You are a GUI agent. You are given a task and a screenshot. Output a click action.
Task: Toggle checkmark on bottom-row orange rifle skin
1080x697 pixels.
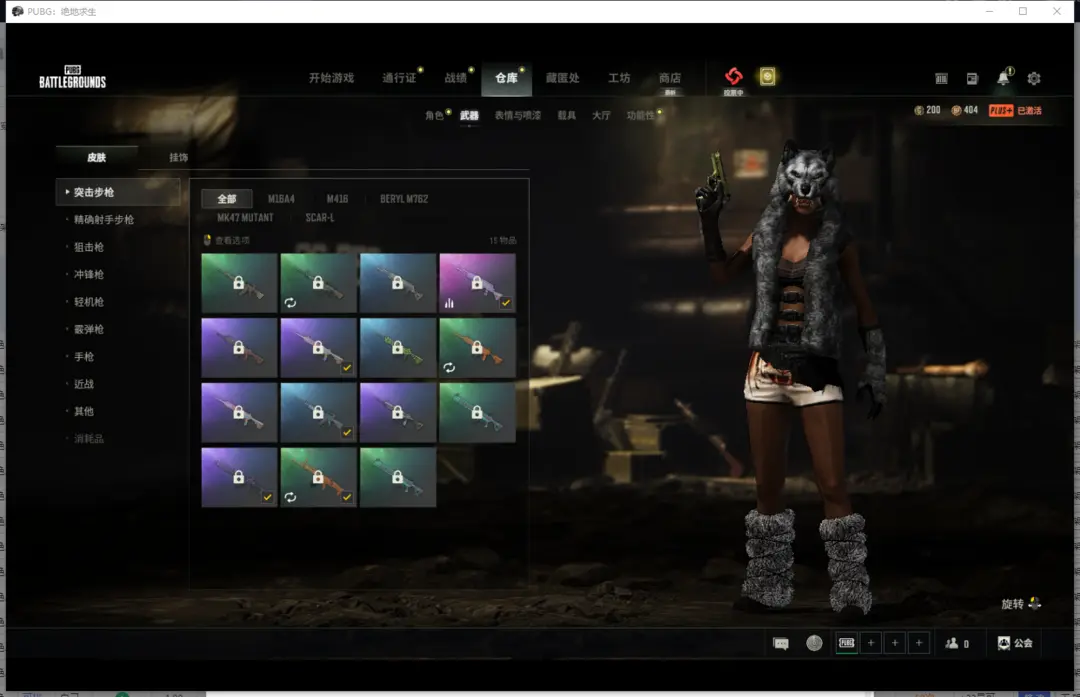tap(346, 496)
